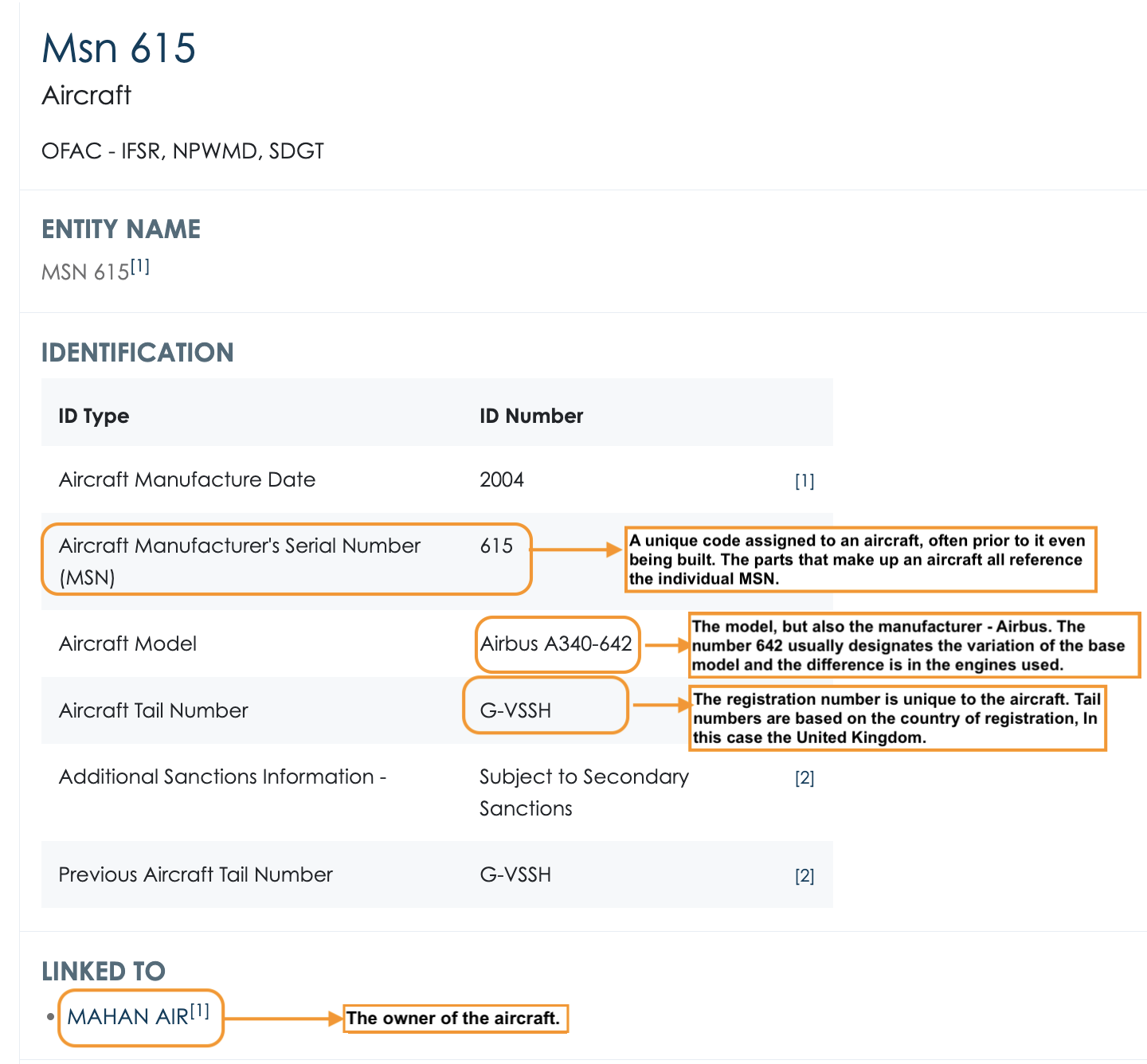Select the Msn 615 page title
The image size is (1147, 1064).
pyautogui.click(x=119, y=48)
